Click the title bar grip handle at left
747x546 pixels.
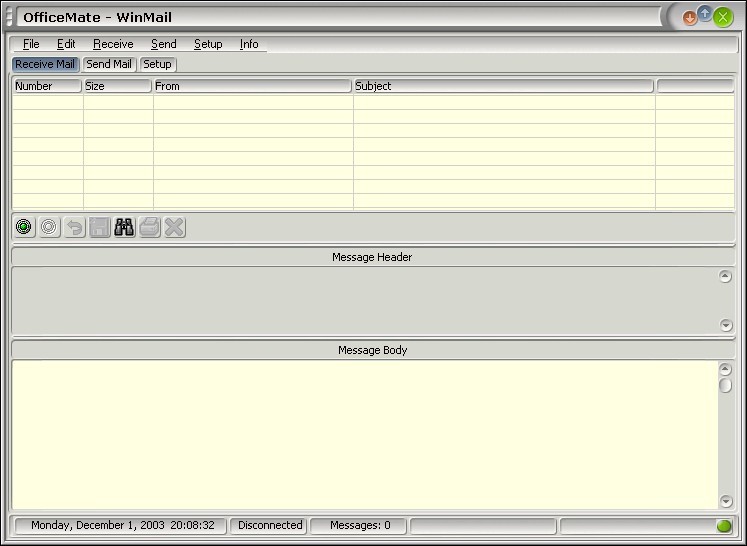[x=9, y=17]
